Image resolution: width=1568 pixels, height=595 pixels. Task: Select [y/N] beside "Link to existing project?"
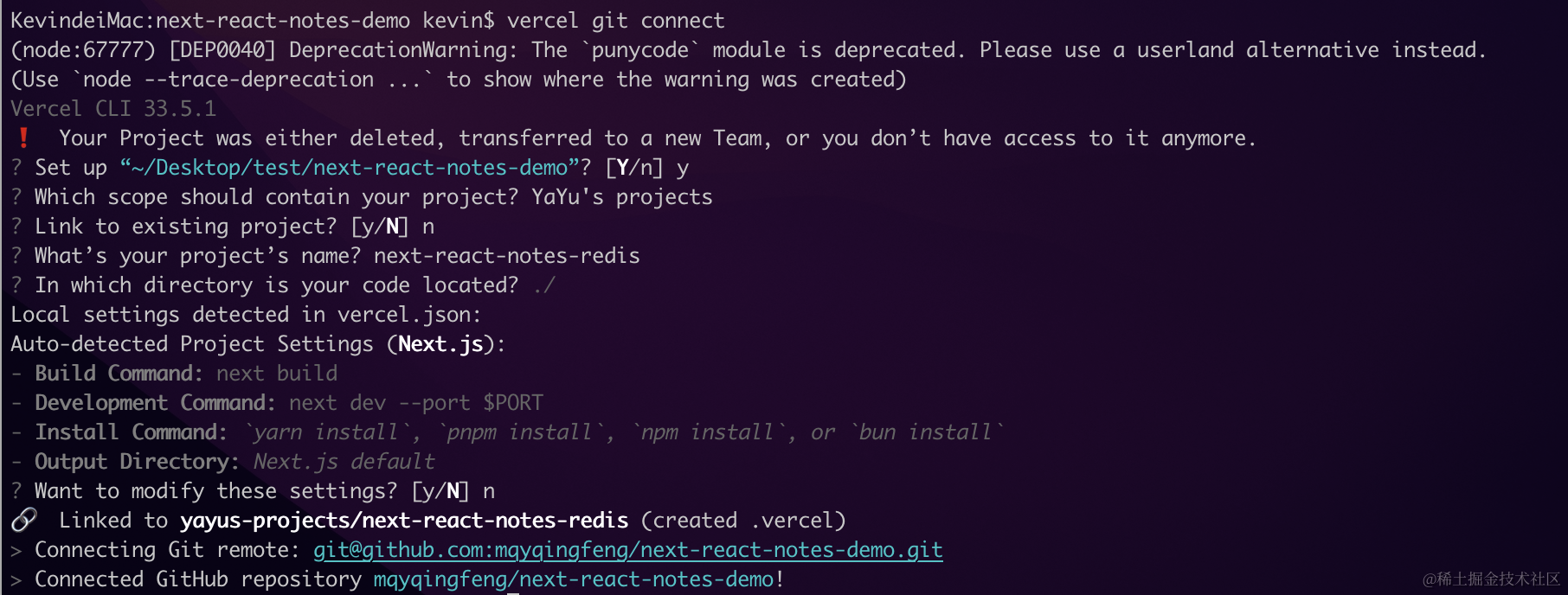point(380,227)
